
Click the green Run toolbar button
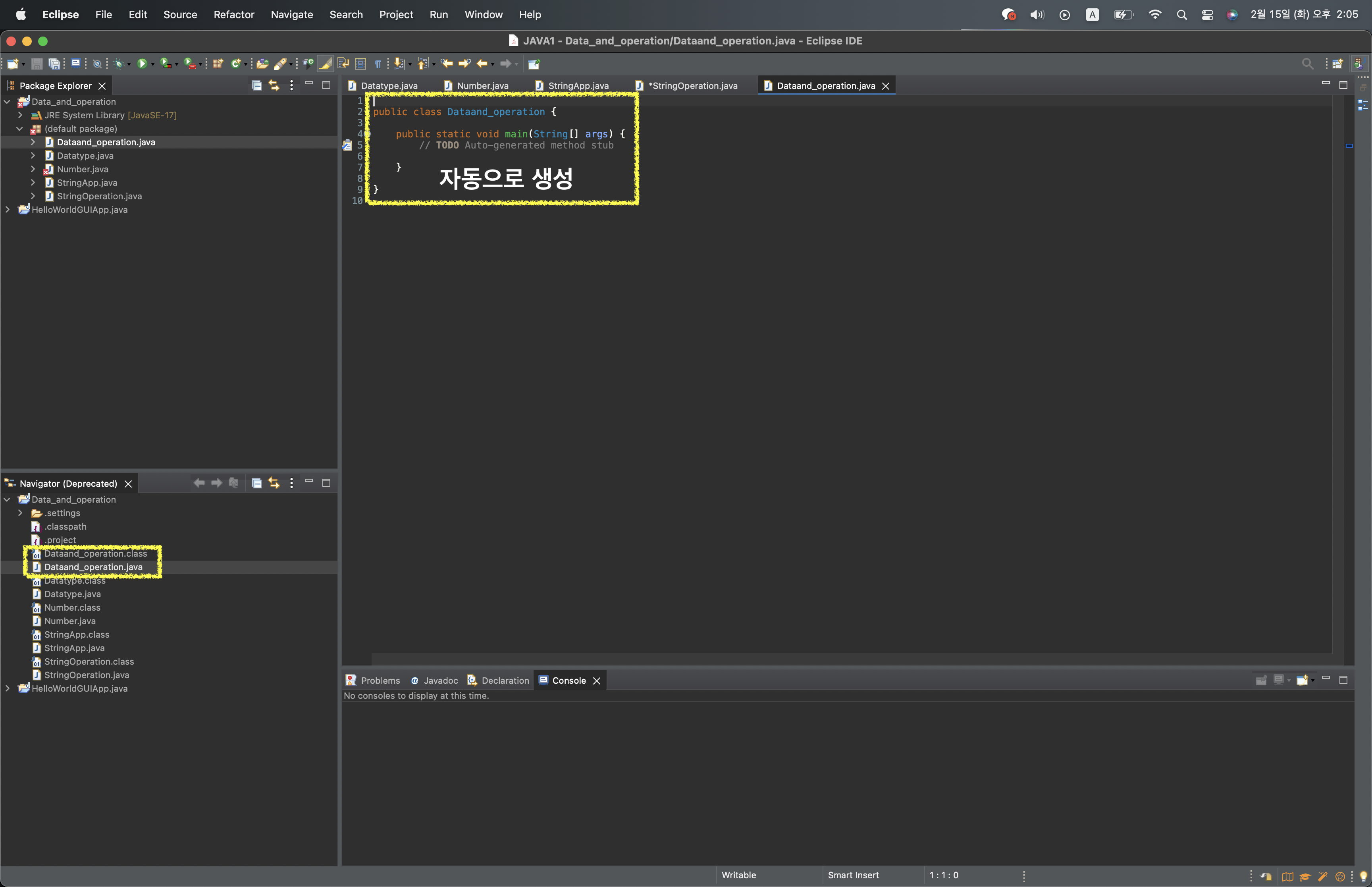(x=142, y=64)
